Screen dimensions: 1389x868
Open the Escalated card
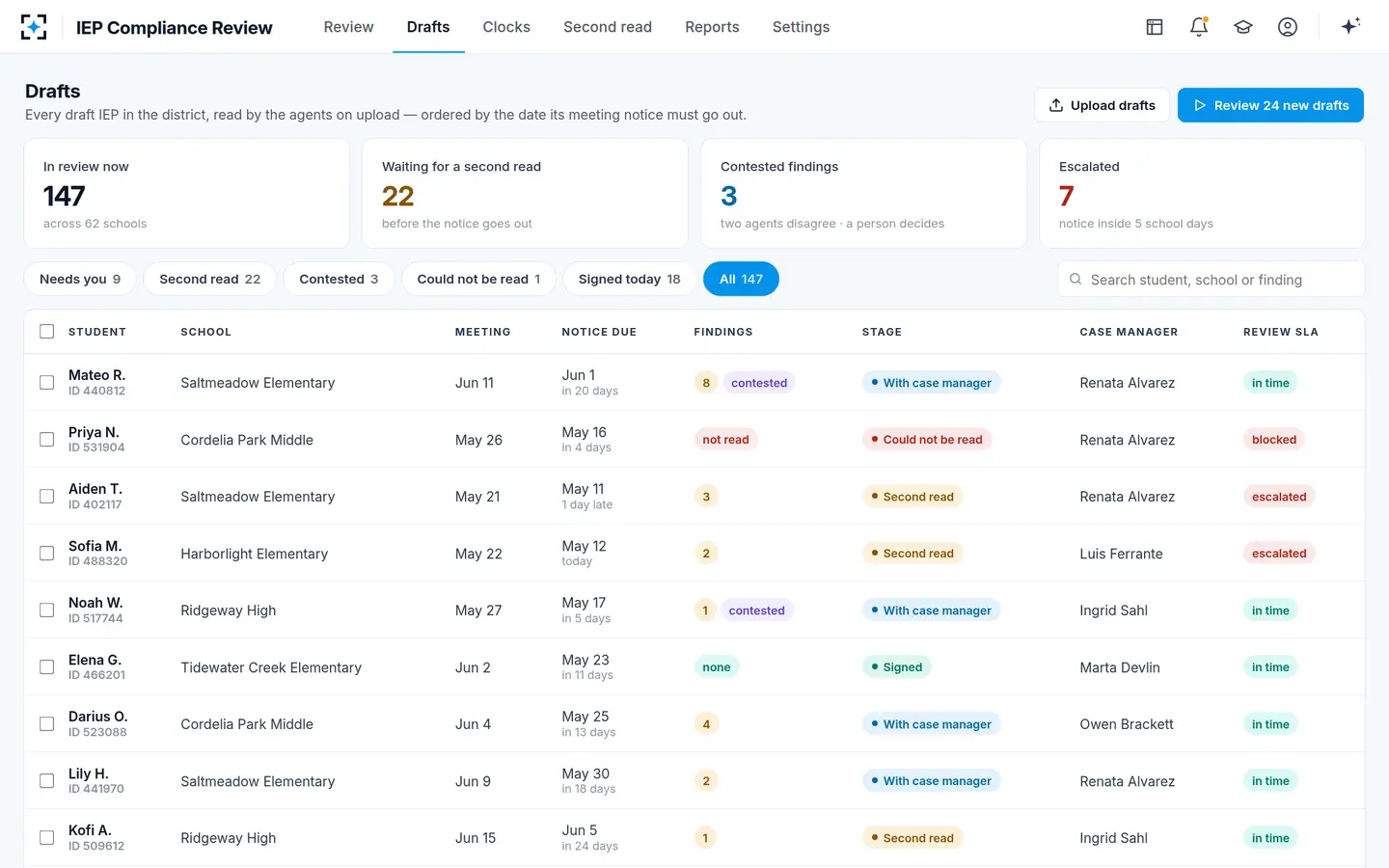point(1202,194)
